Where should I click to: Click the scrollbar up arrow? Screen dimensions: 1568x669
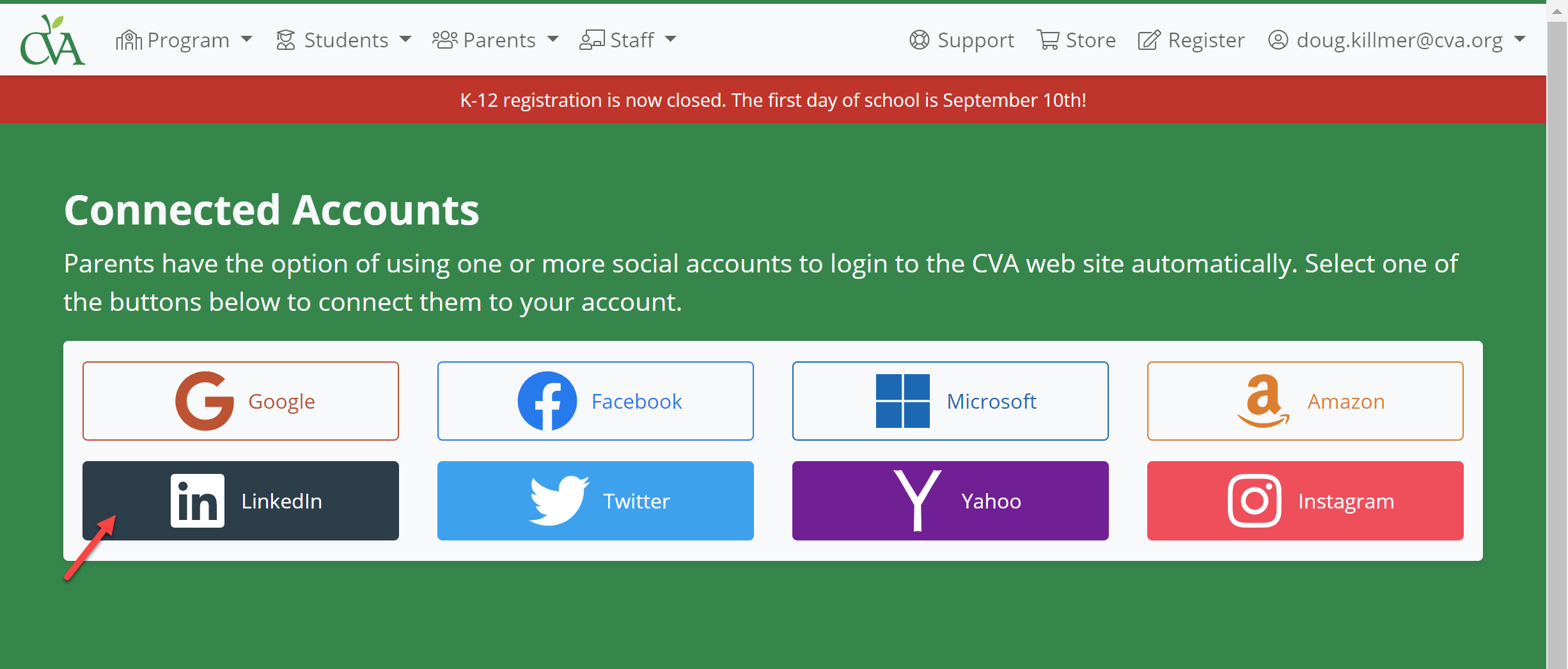[x=1557, y=12]
